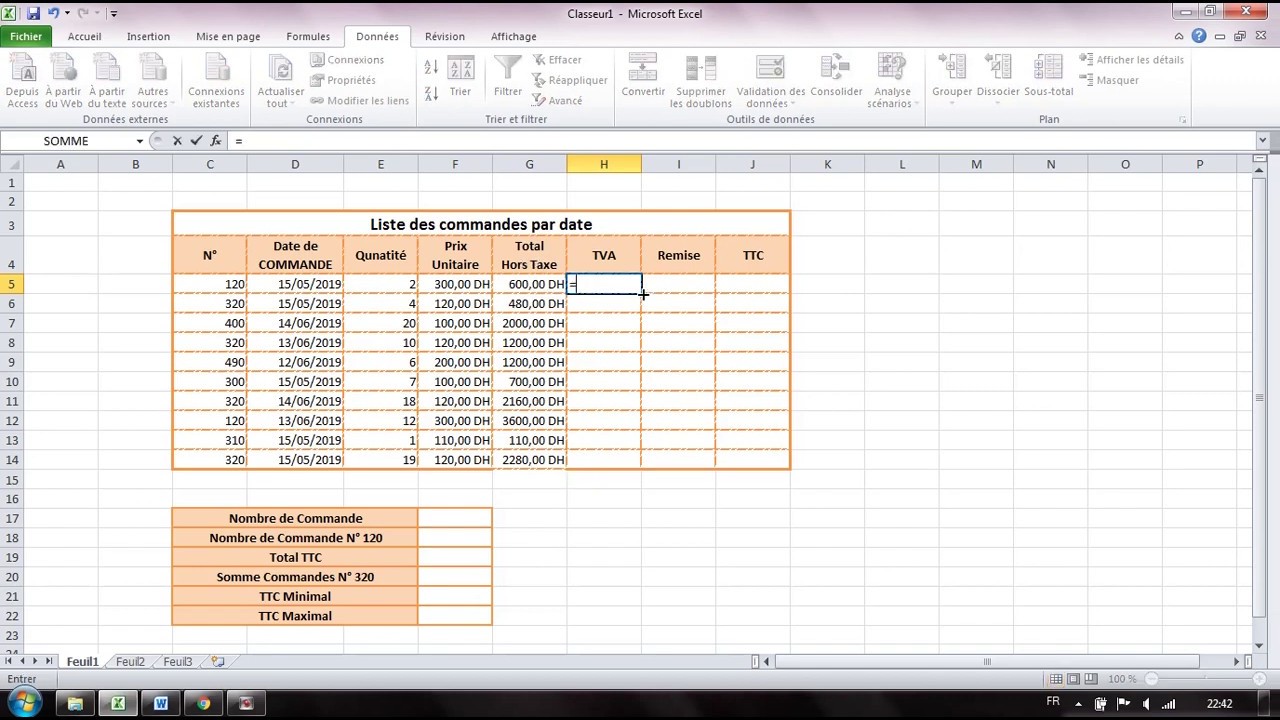Minimize the ribbon with caret icon

pos(1179,36)
